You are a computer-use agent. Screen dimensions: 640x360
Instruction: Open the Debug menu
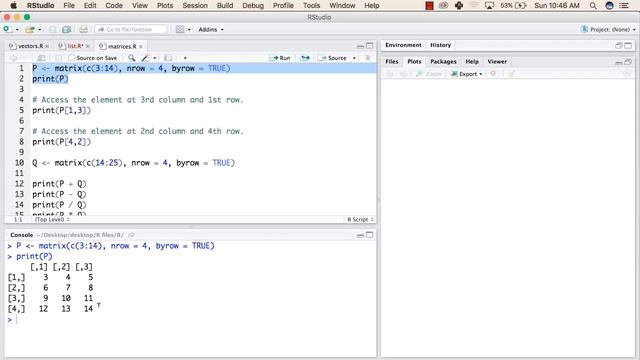click(253, 6)
